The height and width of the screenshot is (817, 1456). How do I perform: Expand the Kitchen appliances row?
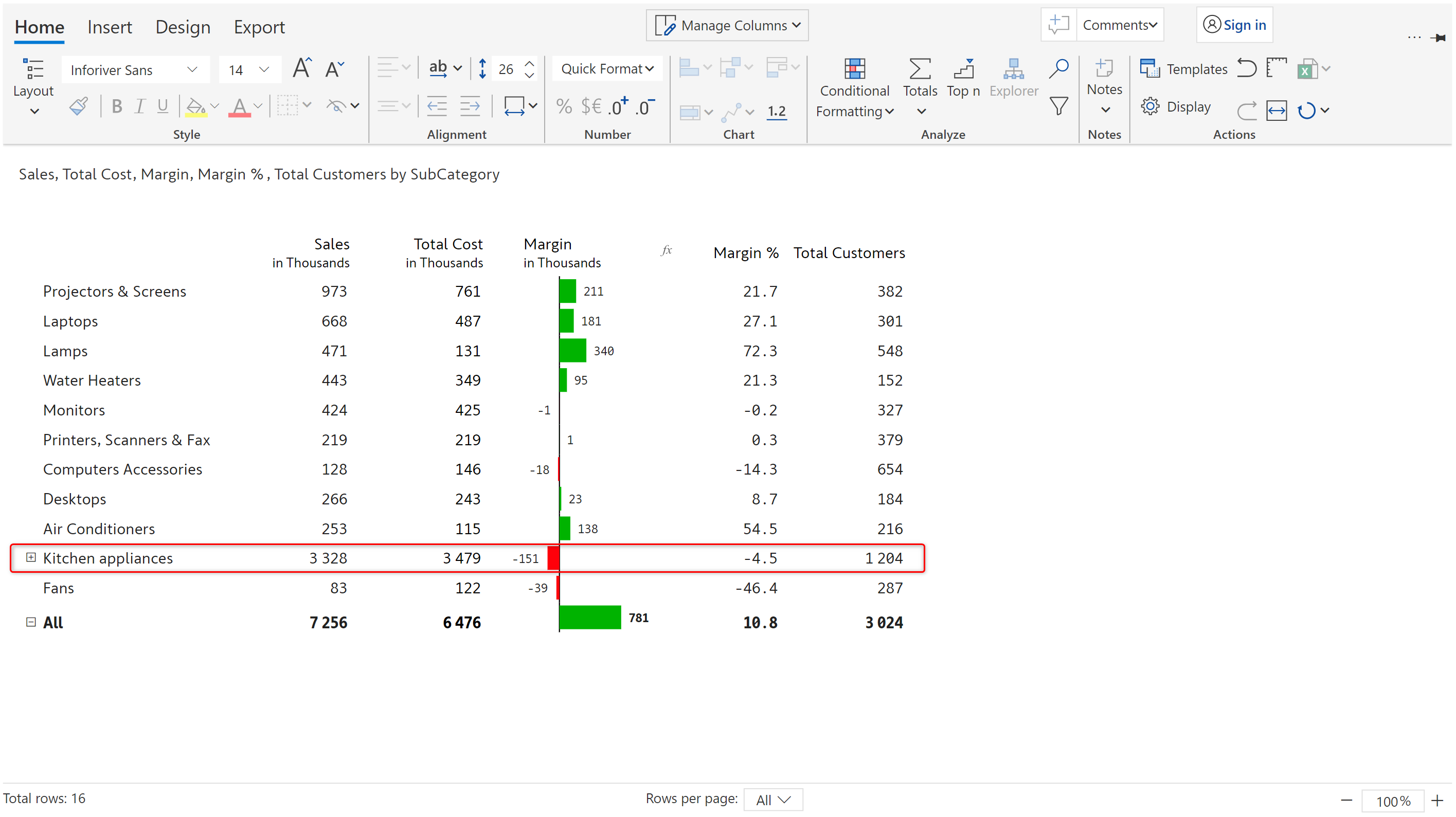click(x=31, y=558)
